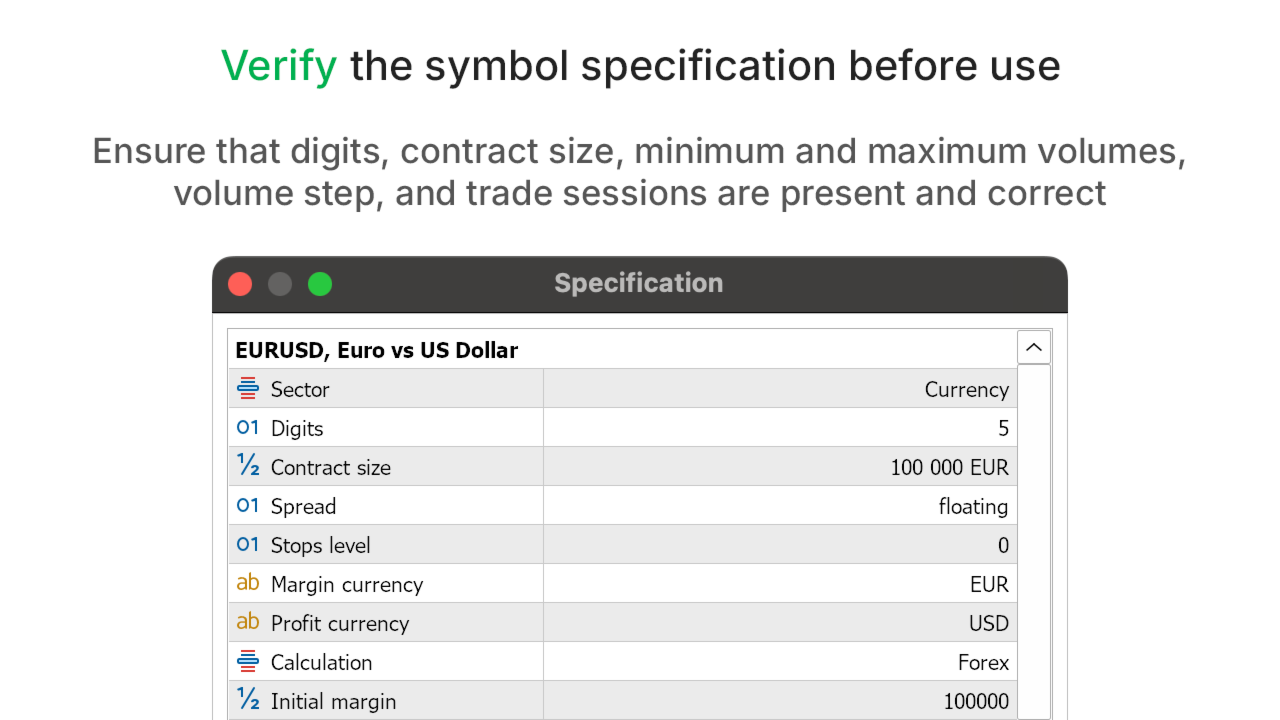1280x720 pixels.
Task: Click the Contract size fraction icon
Action: coord(248,466)
